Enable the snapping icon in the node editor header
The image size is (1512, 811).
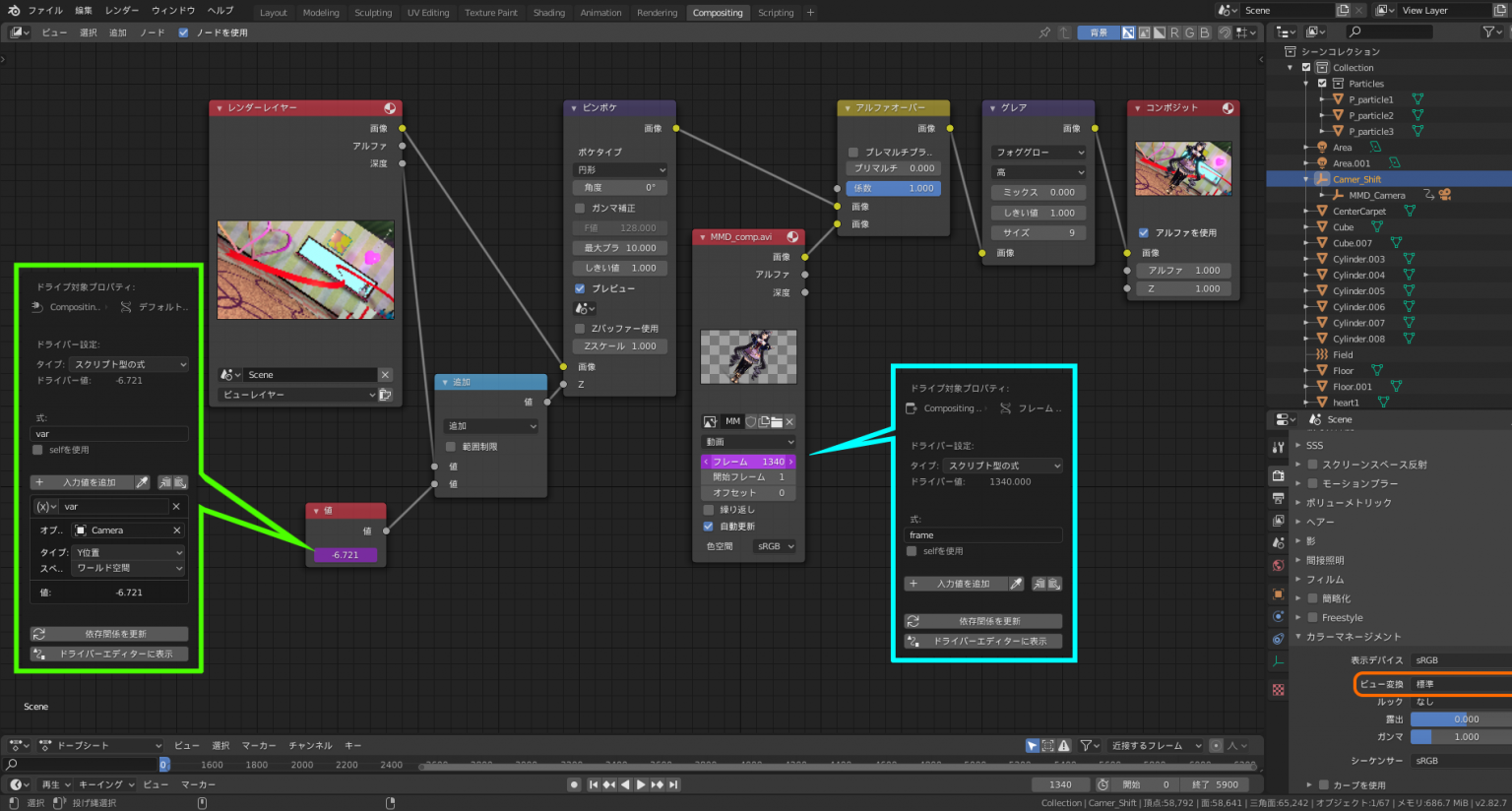(1225, 31)
